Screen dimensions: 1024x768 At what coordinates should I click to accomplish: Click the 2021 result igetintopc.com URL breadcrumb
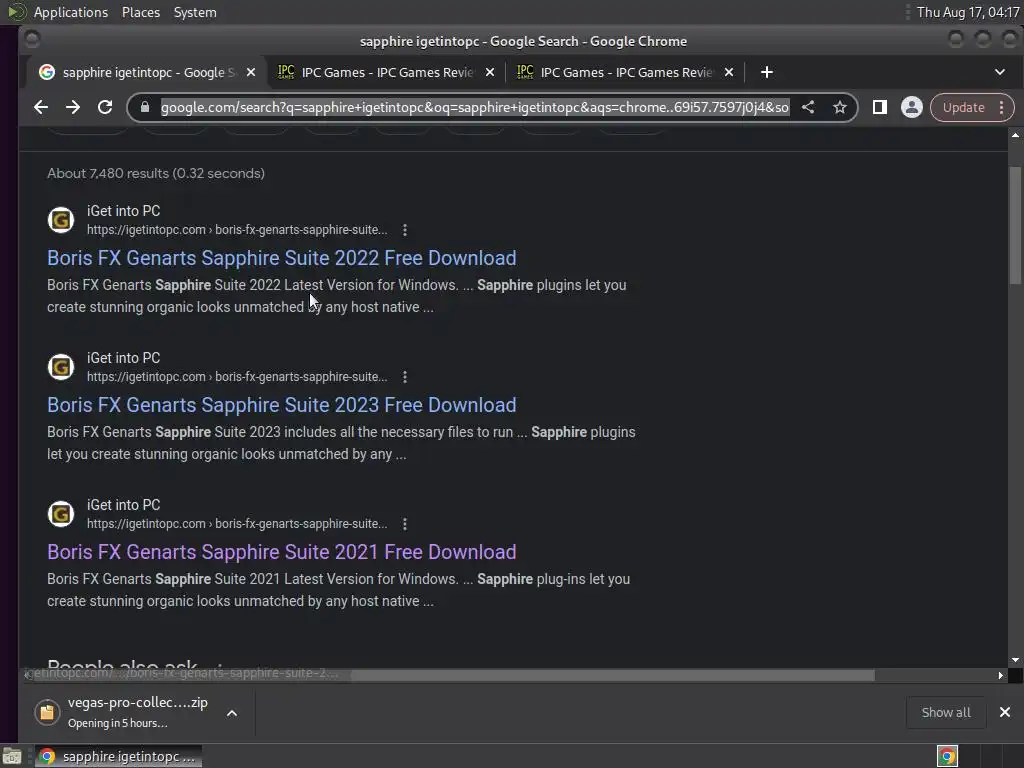coord(237,524)
